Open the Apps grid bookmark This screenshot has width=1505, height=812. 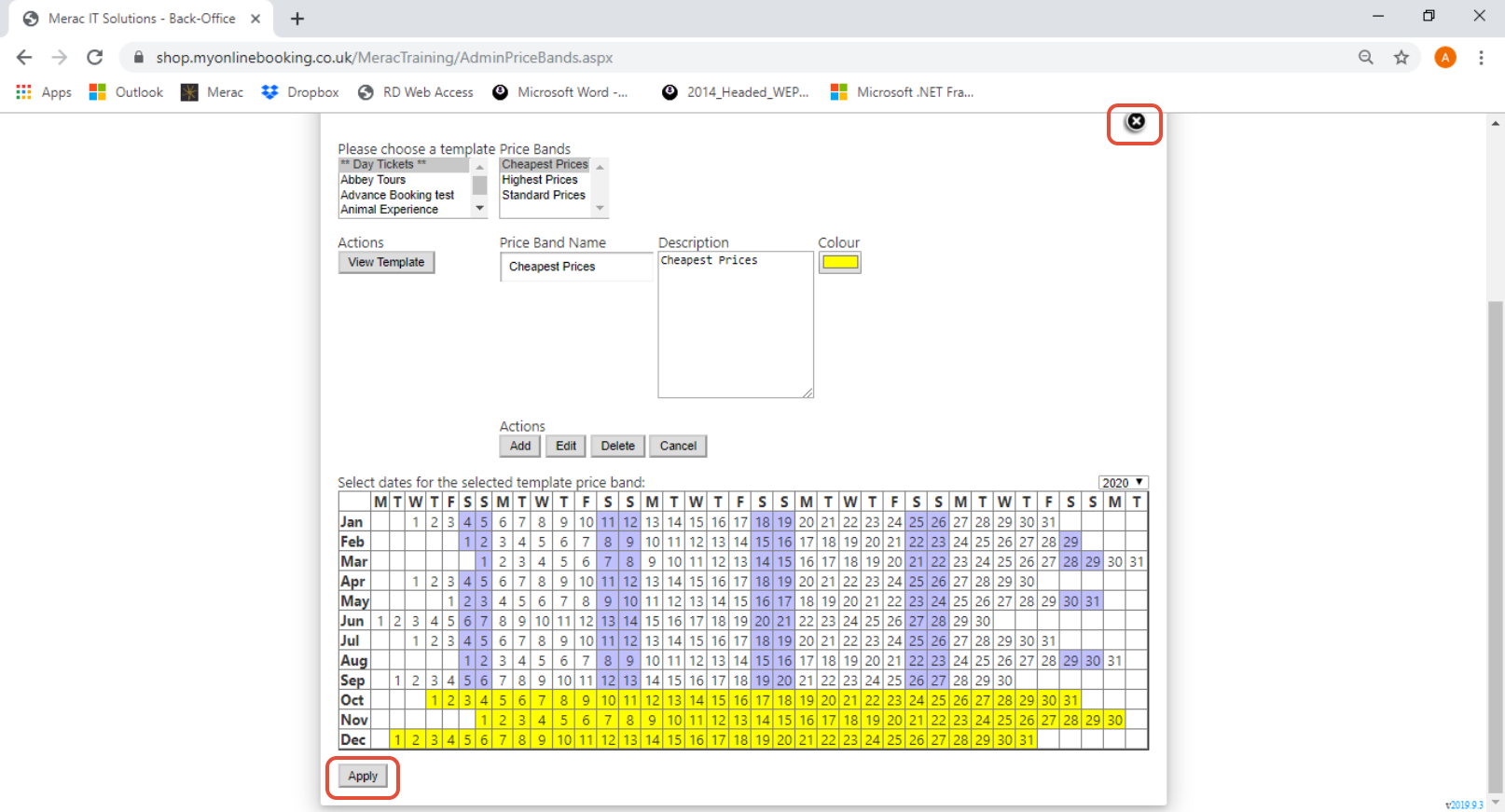click(x=44, y=92)
